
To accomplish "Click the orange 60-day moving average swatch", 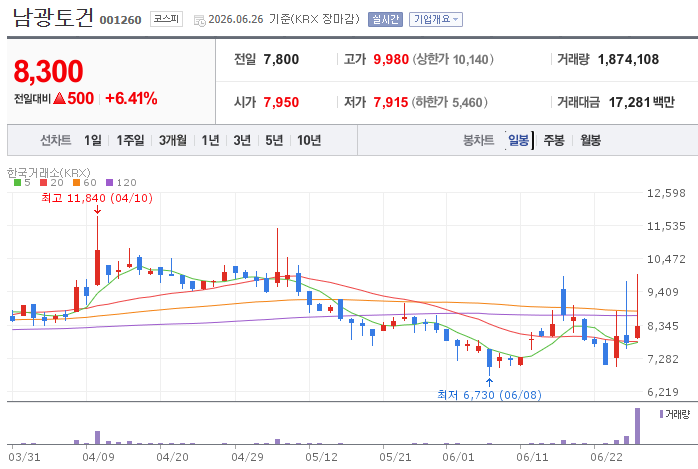I will point(77,182).
